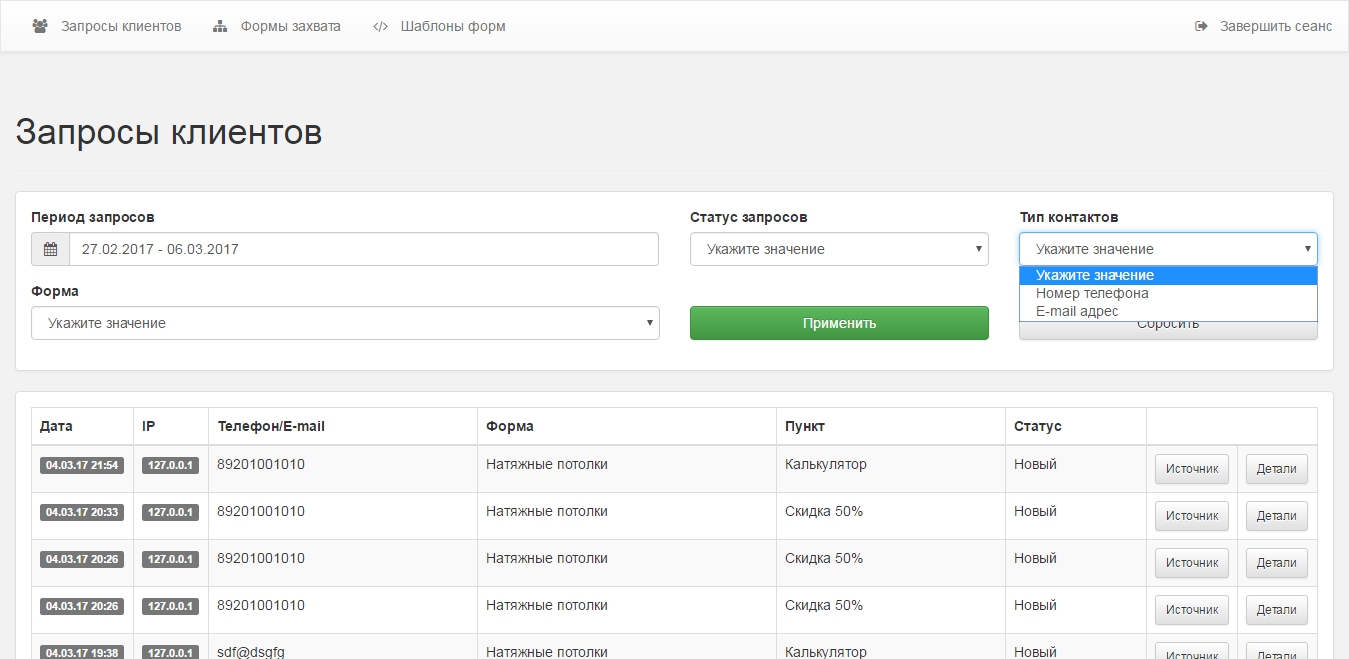Click the users icon beside Запросы клиентов
Image resolution: width=1349 pixels, height=659 pixels.
(40, 26)
